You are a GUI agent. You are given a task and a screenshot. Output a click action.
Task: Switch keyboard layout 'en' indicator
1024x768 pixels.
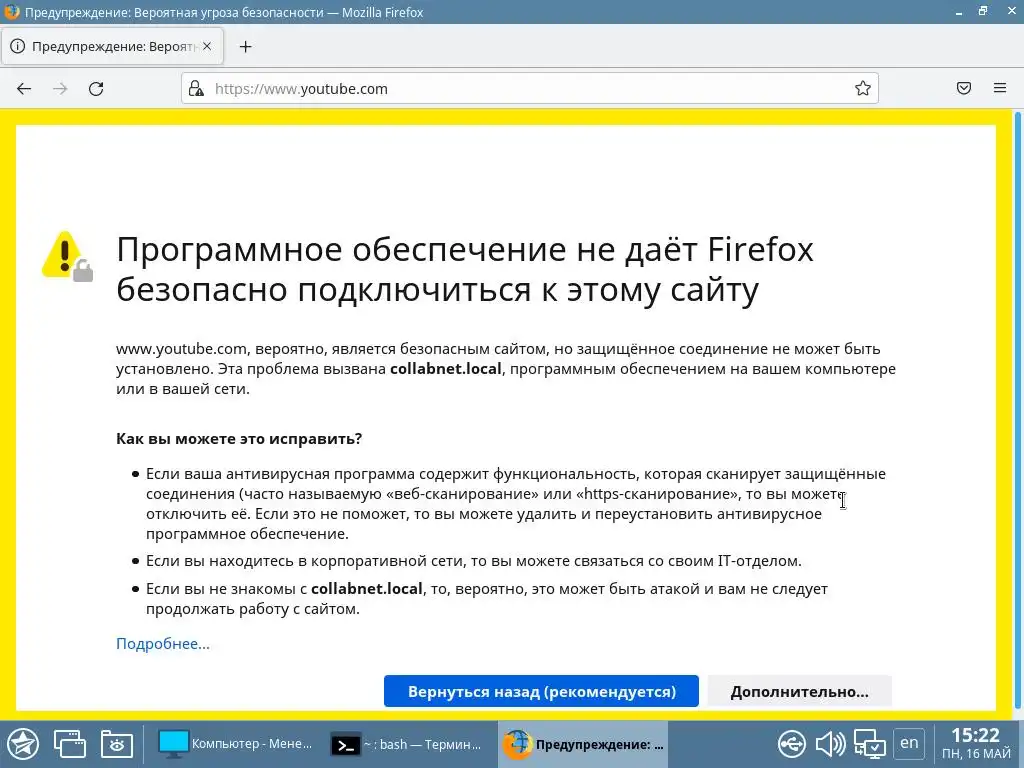pos(908,743)
